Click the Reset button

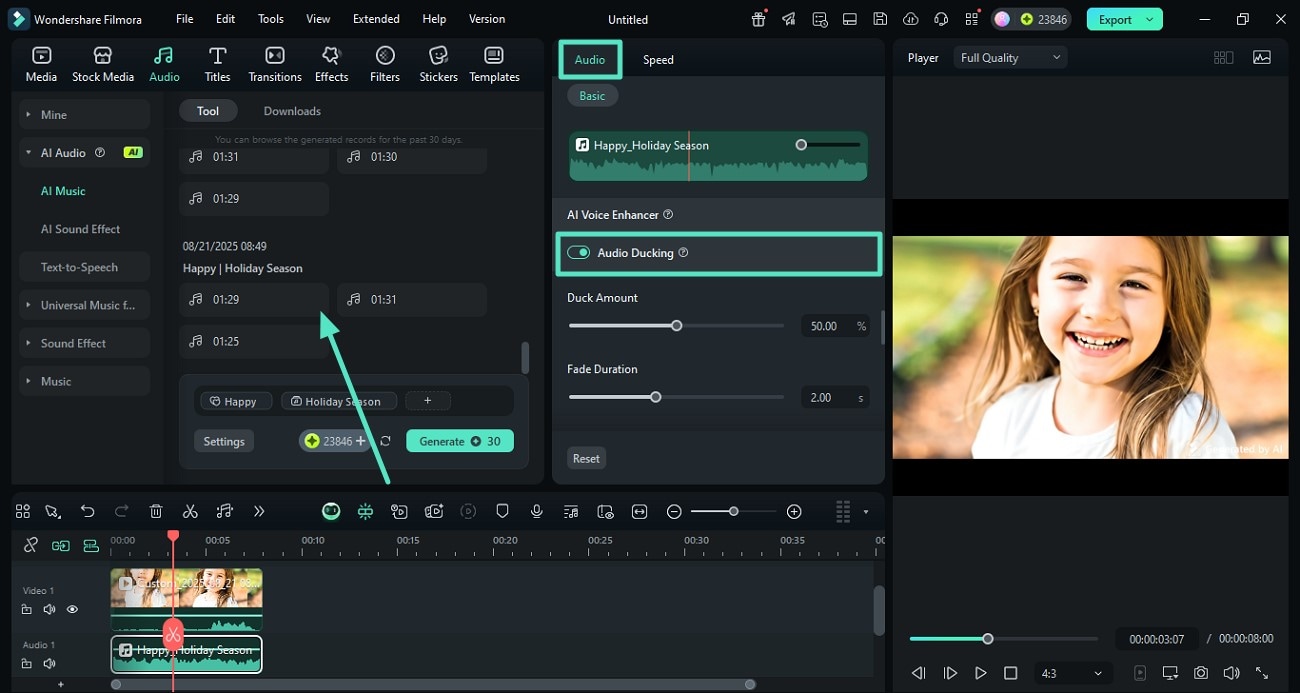[x=586, y=458]
